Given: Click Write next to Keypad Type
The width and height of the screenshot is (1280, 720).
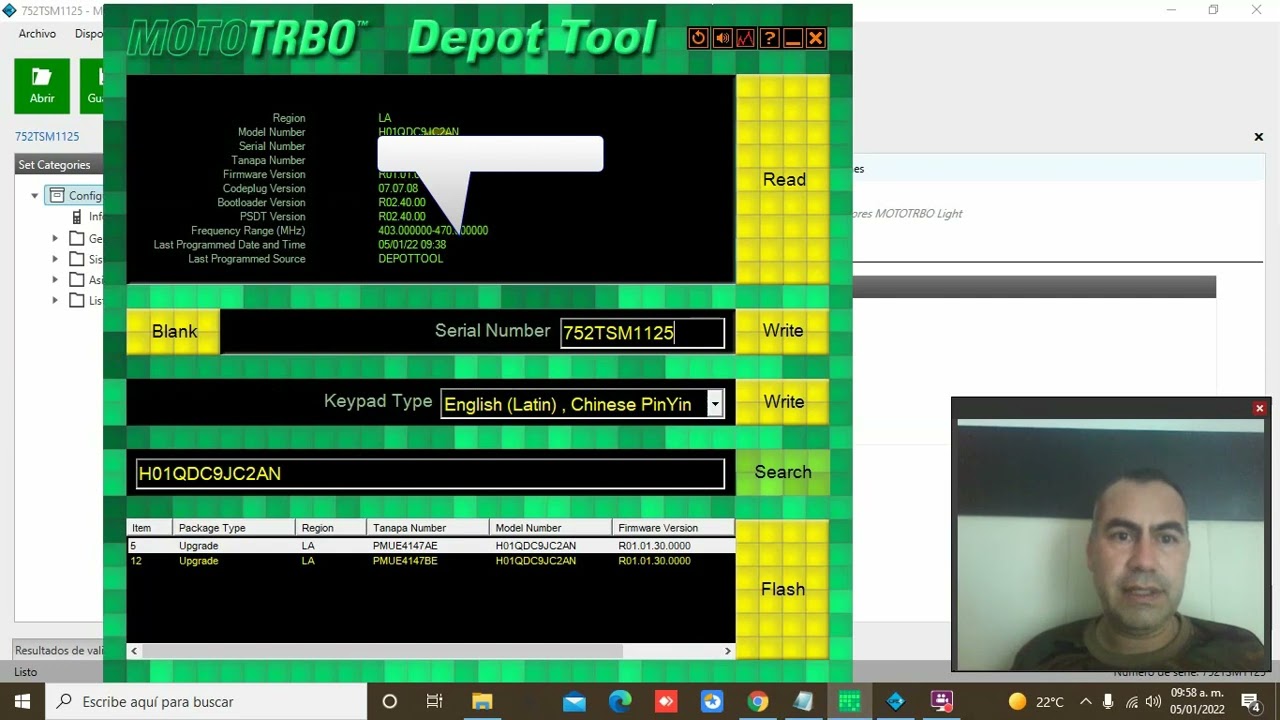Looking at the screenshot, I should 783,402.
